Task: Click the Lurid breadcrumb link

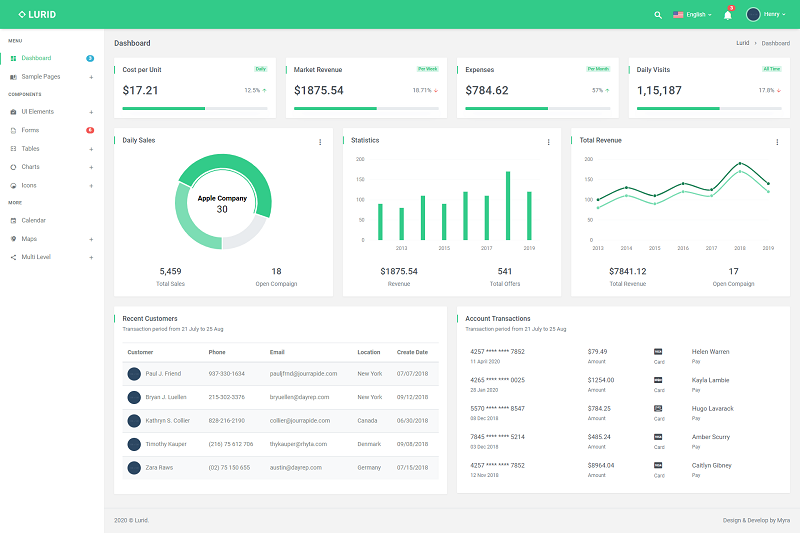Action: tap(742, 43)
